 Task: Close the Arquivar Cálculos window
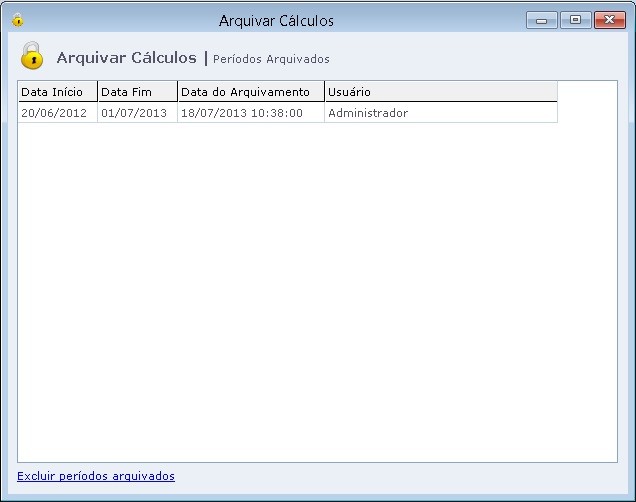tap(607, 20)
